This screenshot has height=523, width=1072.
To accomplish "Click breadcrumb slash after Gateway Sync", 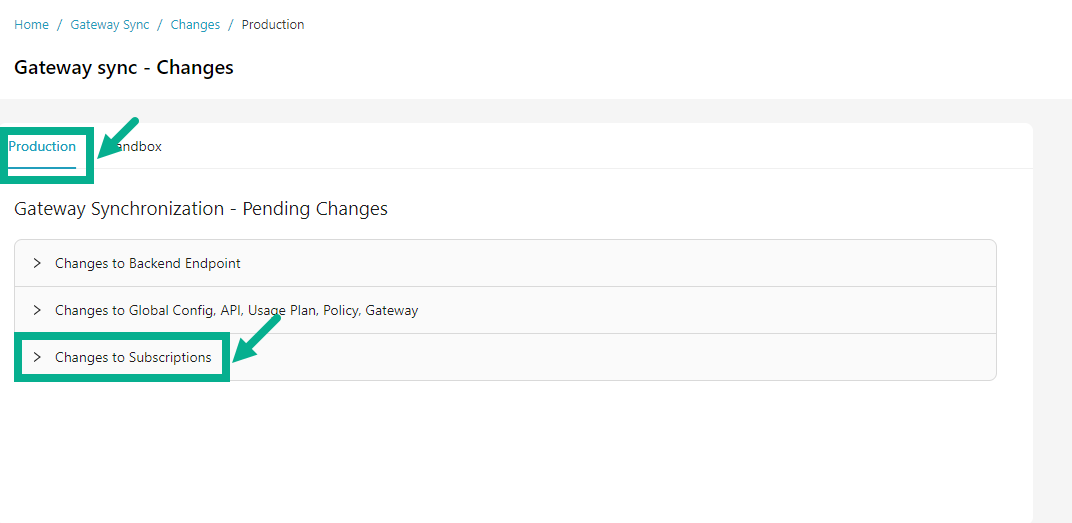I will click(x=160, y=24).
